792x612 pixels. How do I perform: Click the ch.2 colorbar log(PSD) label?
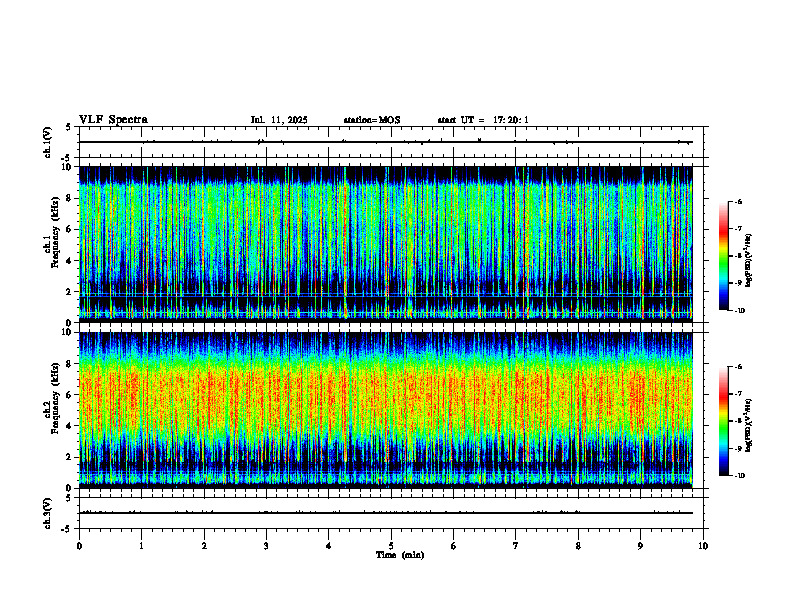point(749,425)
